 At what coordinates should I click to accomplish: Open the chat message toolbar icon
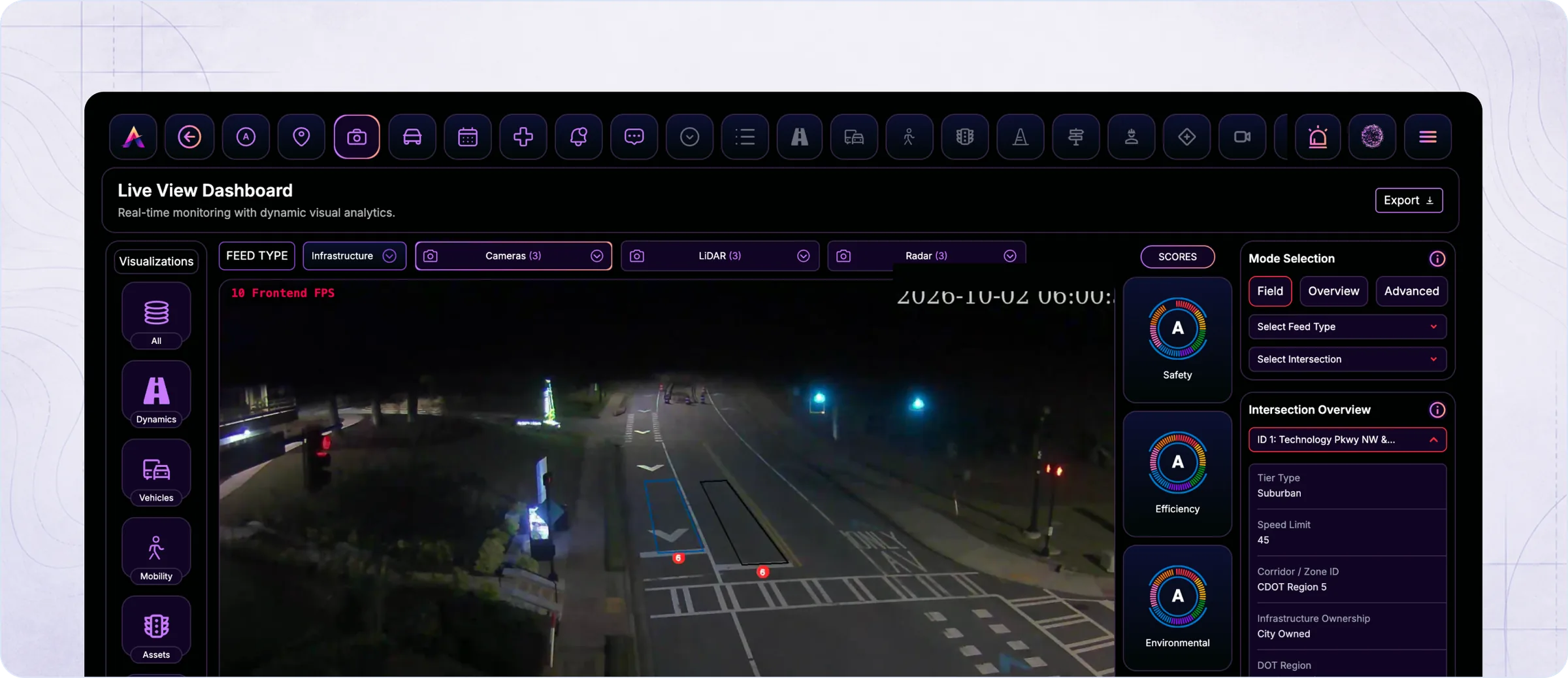tap(634, 137)
